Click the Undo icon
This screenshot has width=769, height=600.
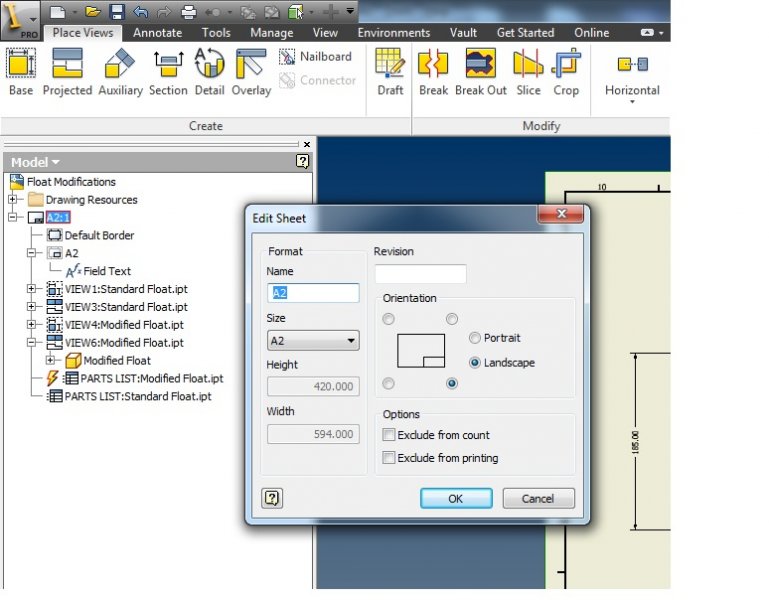(x=140, y=11)
